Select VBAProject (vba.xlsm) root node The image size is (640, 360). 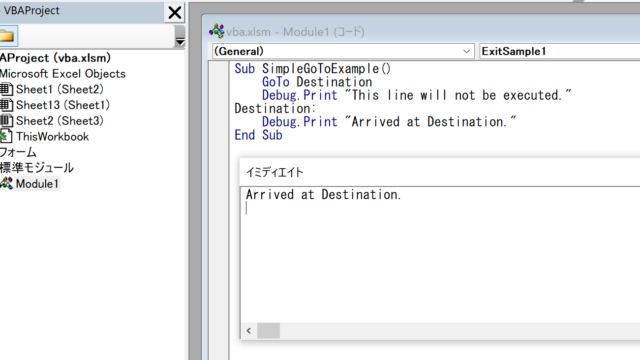tap(56, 58)
